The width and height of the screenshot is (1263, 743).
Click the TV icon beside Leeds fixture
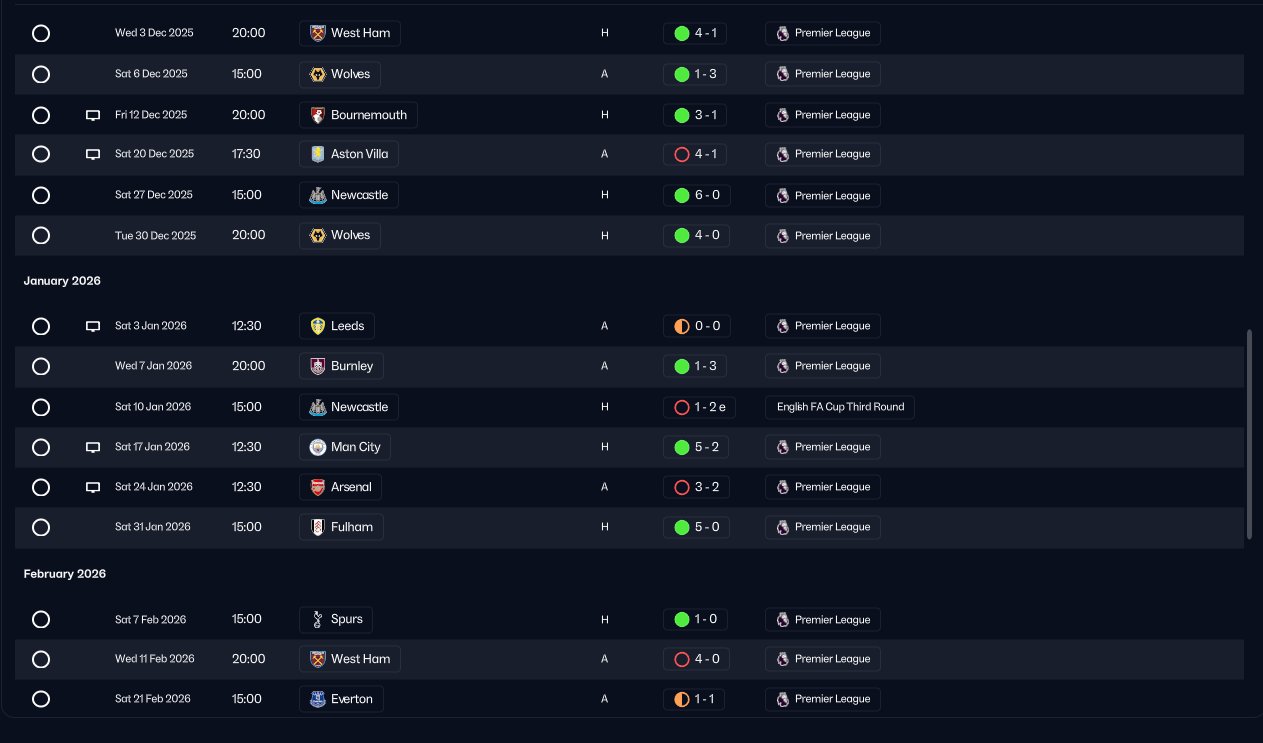tap(93, 326)
